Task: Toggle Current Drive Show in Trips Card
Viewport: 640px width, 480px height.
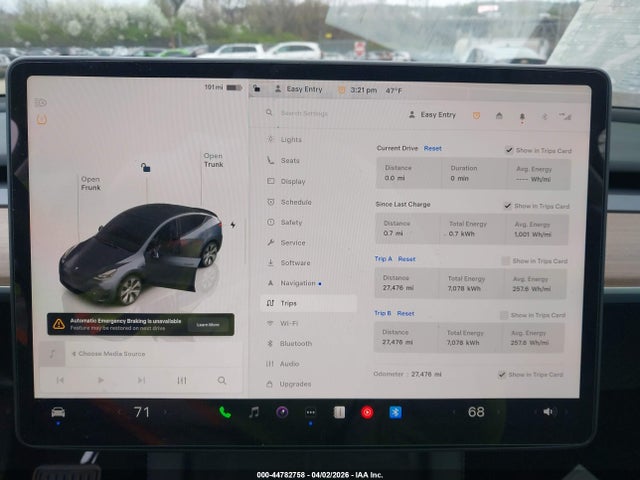Action: click(509, 150)
